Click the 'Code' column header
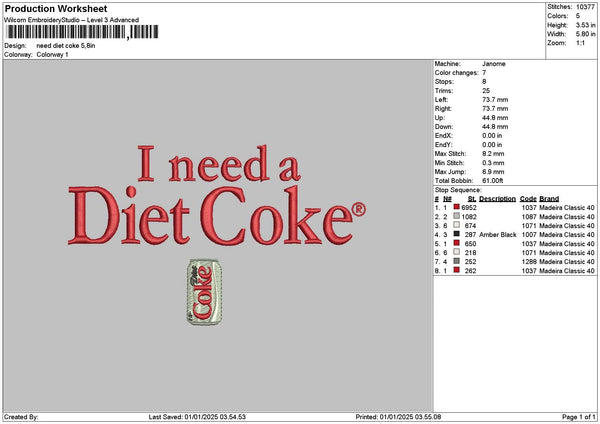 click(x=528, y=199)
